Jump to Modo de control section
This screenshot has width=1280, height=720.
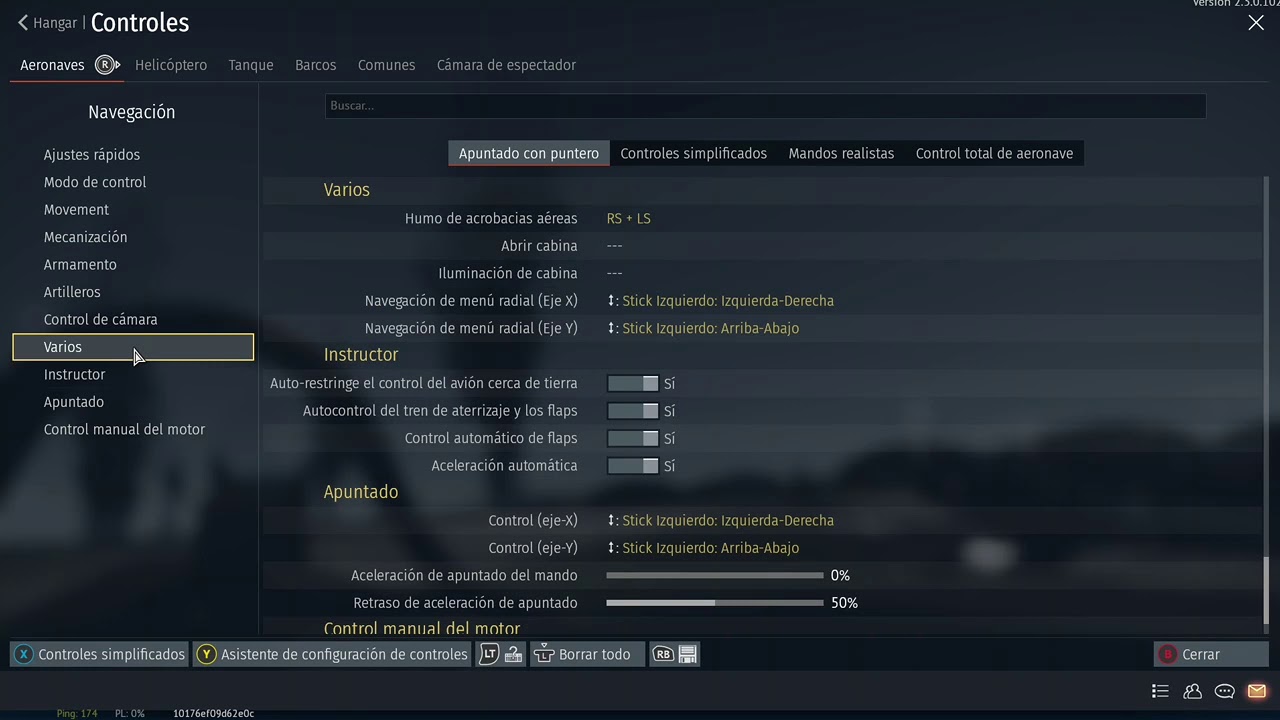[95, 182]
